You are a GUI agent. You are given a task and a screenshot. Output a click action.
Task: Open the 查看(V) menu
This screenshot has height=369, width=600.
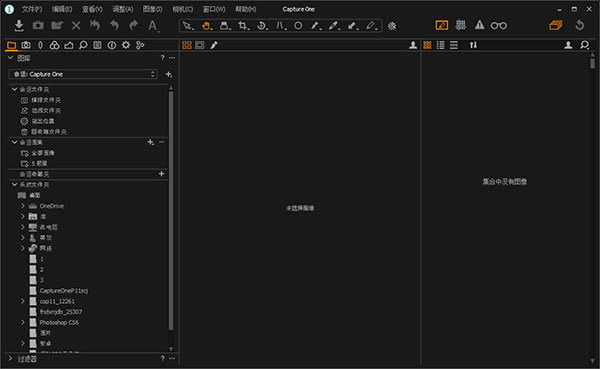point(92,9)
